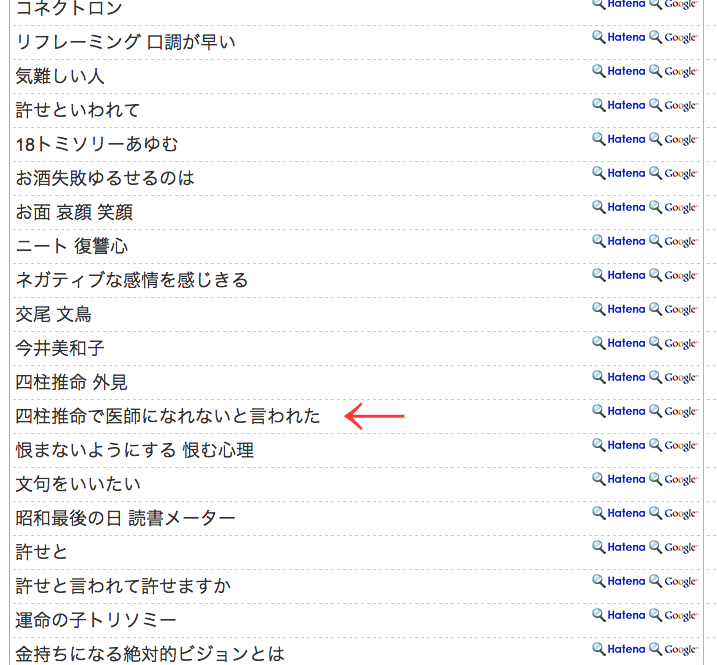Image resolution: width=717 pixels, height=665 pixels.
Task: Search Hatena for 今井美和子
Action: (x=619, y=343)
